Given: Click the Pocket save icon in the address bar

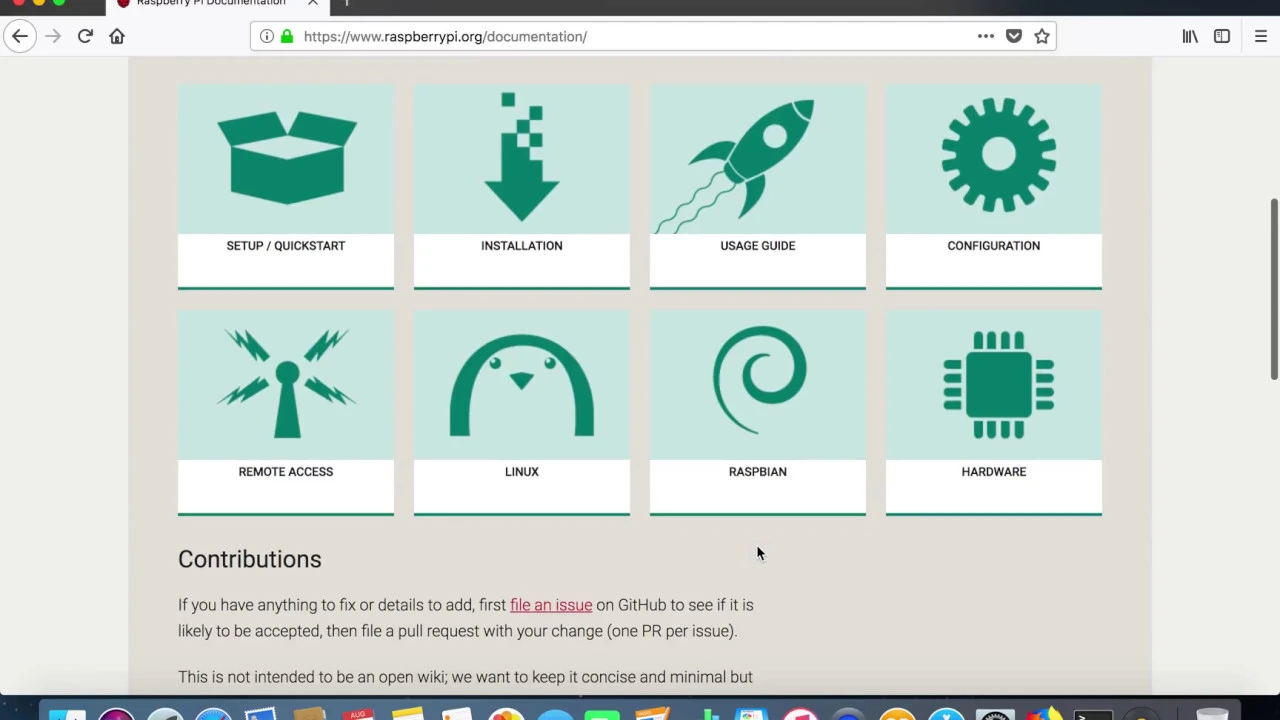Looking at the screenshot, I should click(1014, 36).
